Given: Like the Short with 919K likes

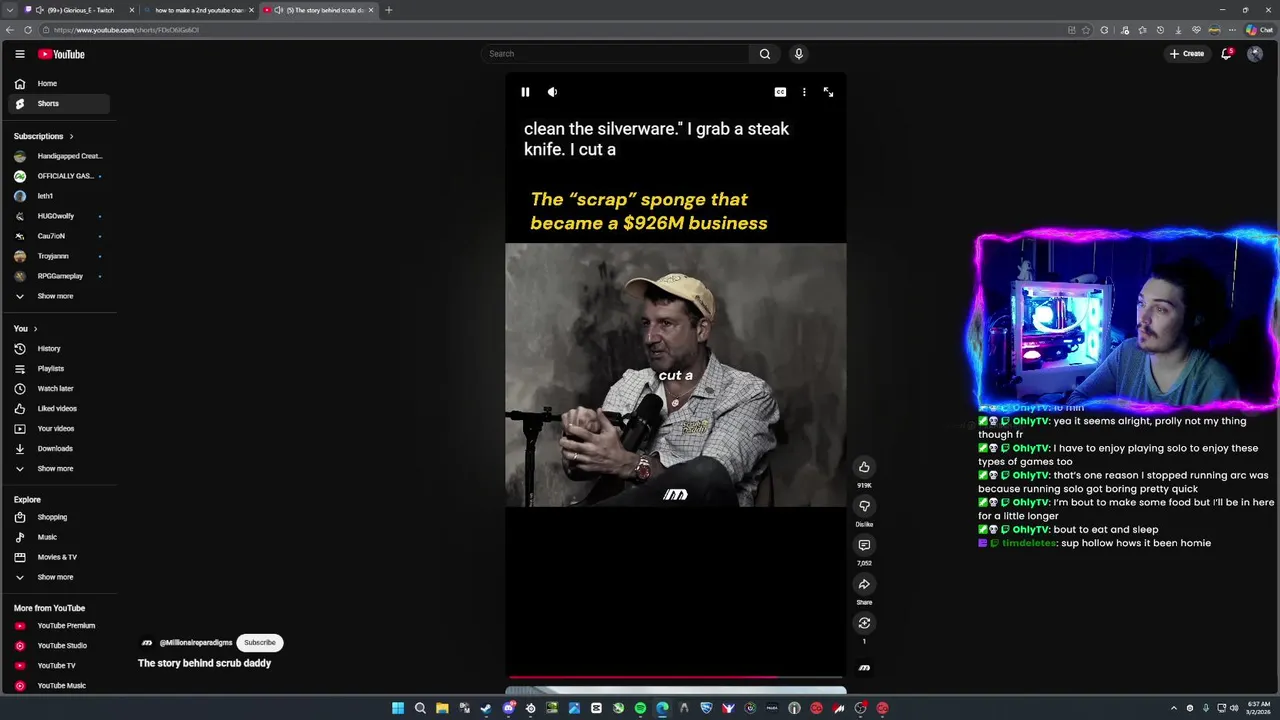Looking at the screenshot, I should click(x=864, y=467).
